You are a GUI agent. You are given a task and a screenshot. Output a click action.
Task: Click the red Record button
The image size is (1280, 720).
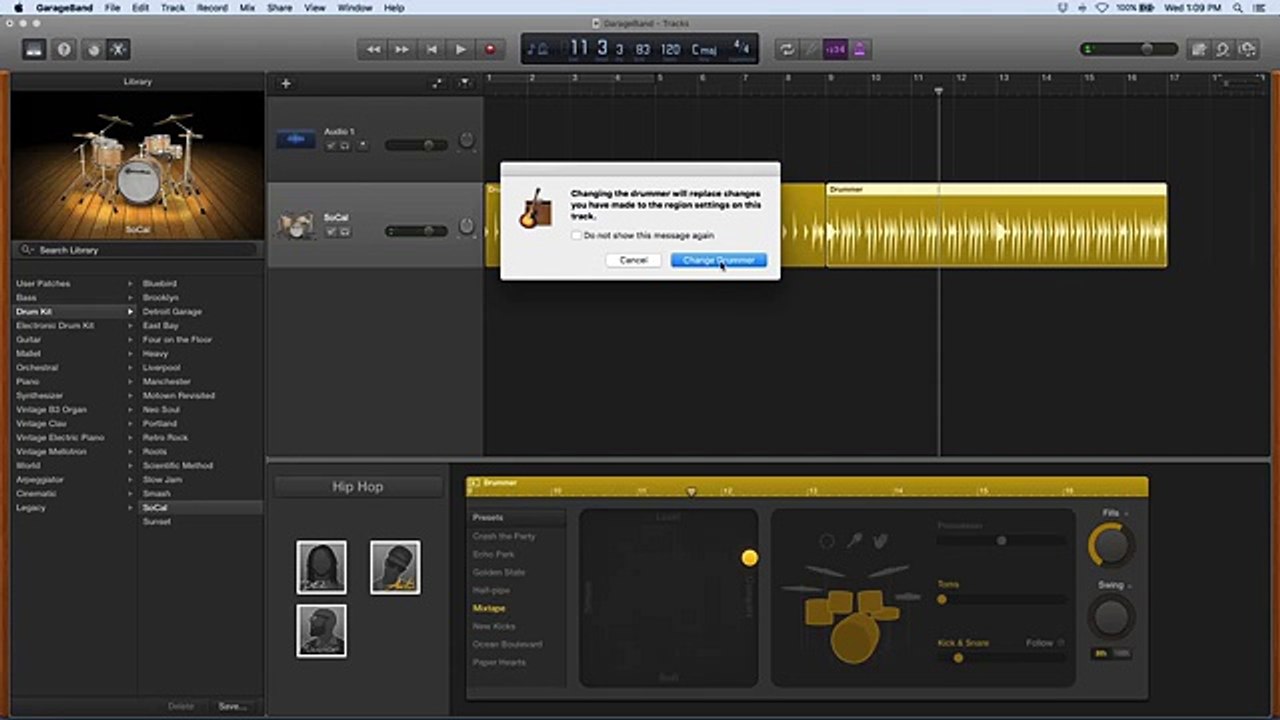(490, 49)
